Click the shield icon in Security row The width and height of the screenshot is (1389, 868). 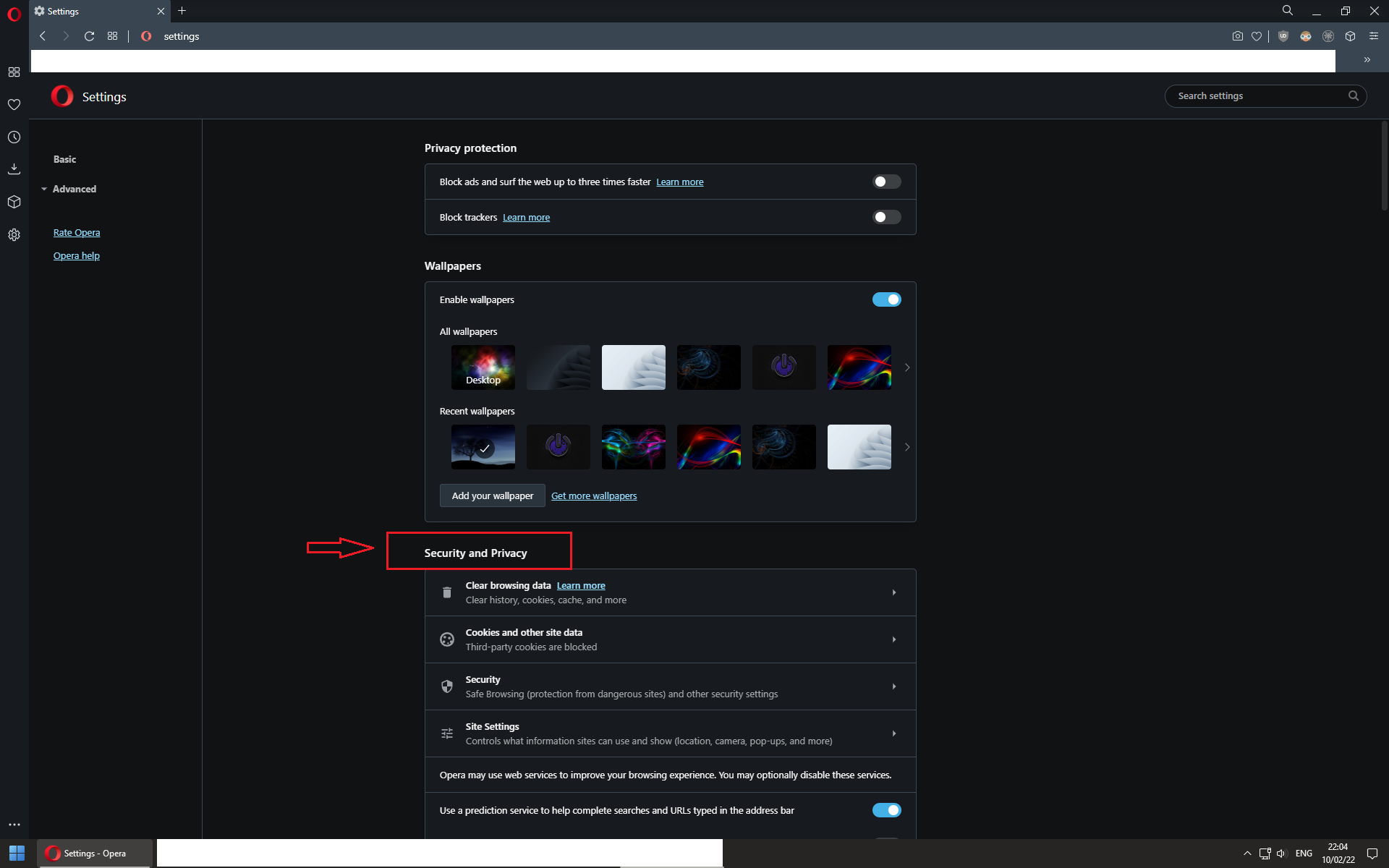coord(447,686)
